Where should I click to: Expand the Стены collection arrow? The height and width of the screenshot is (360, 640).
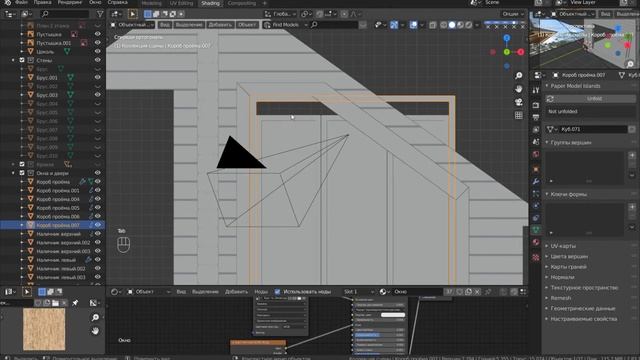click(13, 60)
